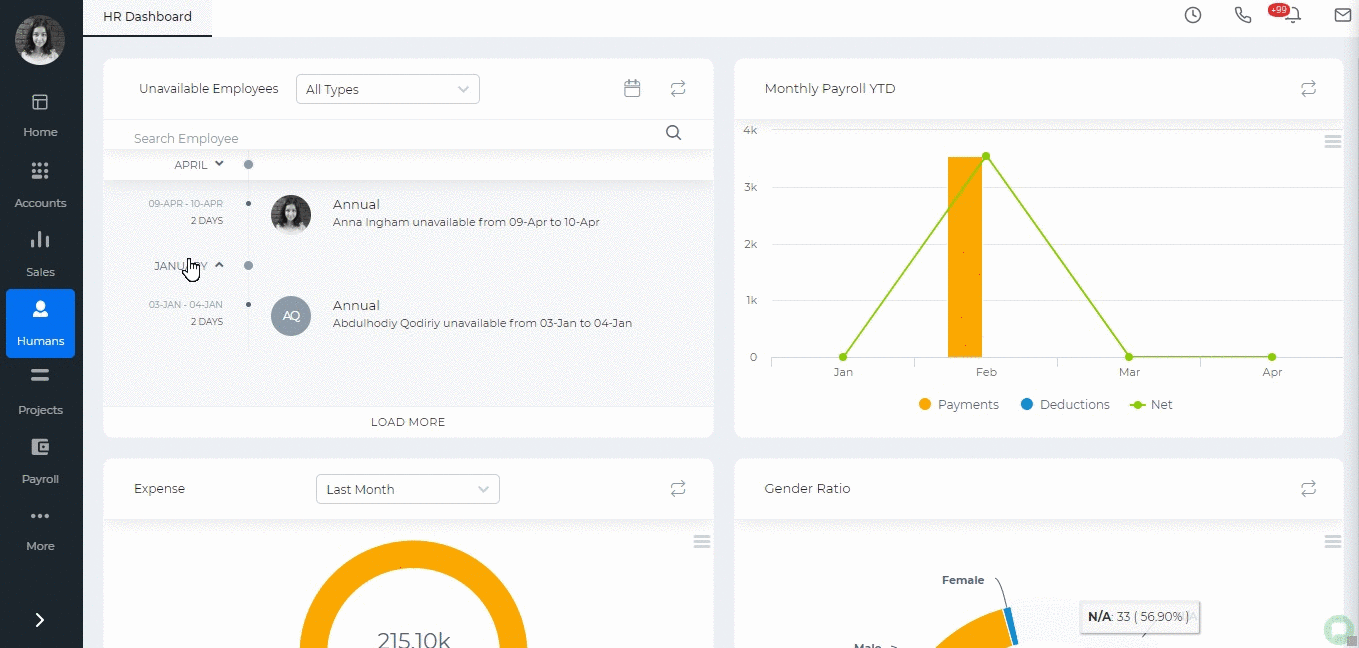
Task: Select the HR Dashboard tab
Action: [147, 17]
